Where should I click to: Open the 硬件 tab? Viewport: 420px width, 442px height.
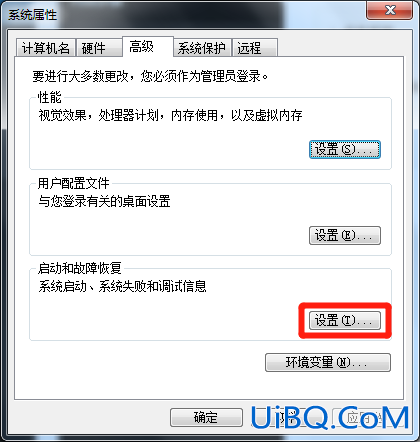point(99,48)
